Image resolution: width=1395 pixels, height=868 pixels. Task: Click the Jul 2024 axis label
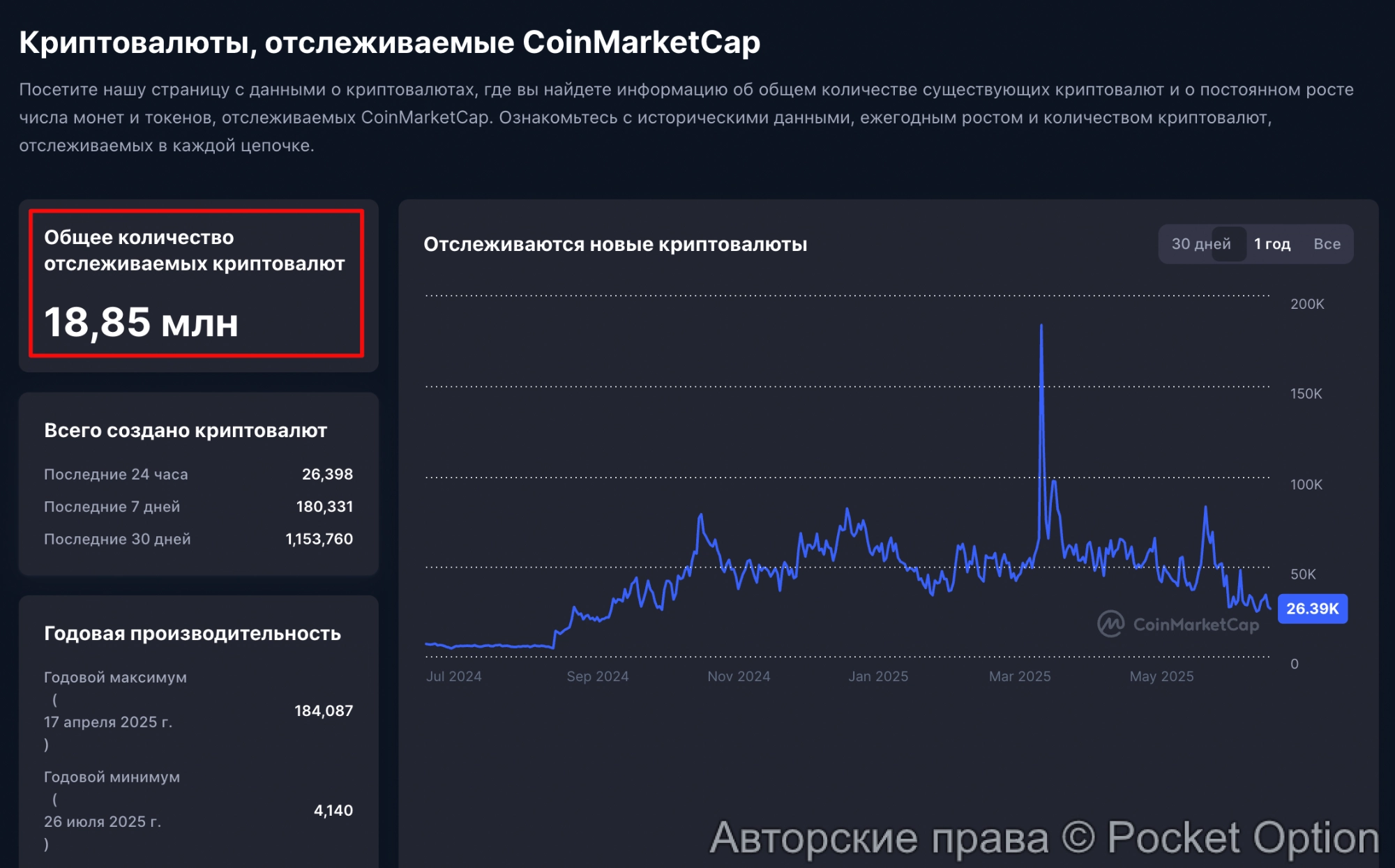(453, 676)
